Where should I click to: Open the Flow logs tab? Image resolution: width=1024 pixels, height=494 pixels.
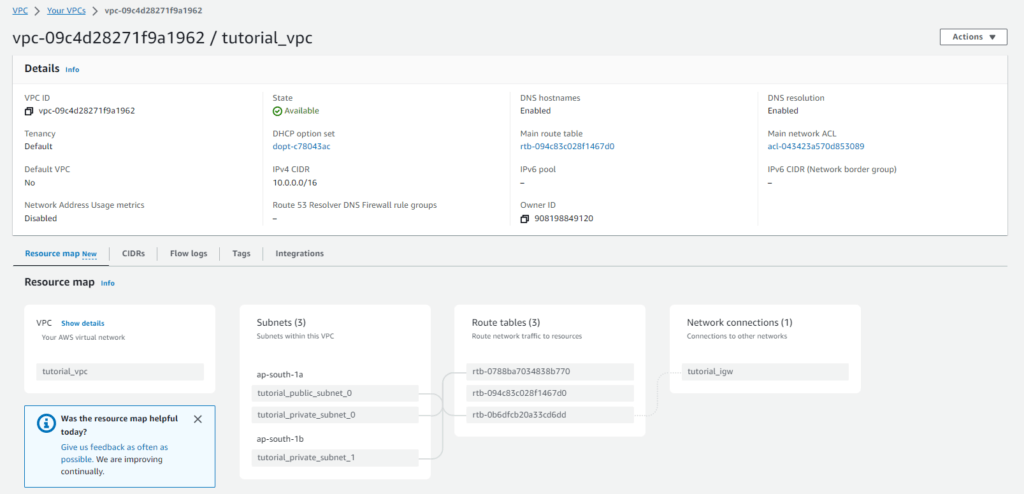click(x=188, y=254)
